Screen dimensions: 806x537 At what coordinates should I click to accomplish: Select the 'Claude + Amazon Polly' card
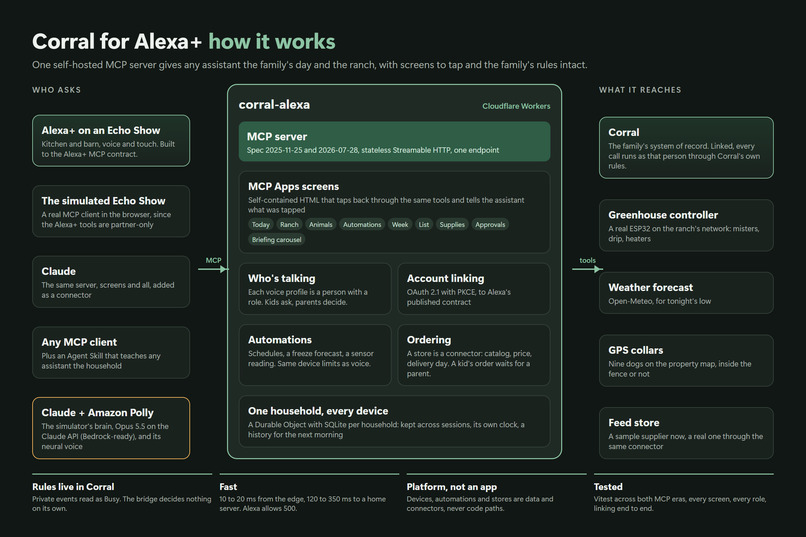pyautogui.click(x=111, y=428)
